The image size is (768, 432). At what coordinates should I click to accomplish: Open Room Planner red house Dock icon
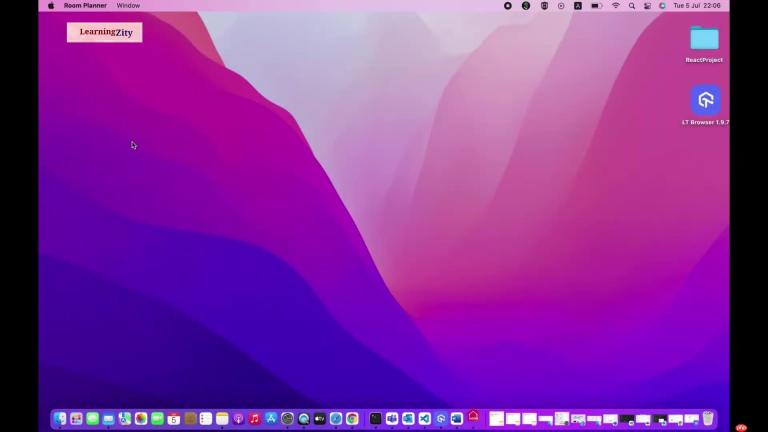point(473,417)
